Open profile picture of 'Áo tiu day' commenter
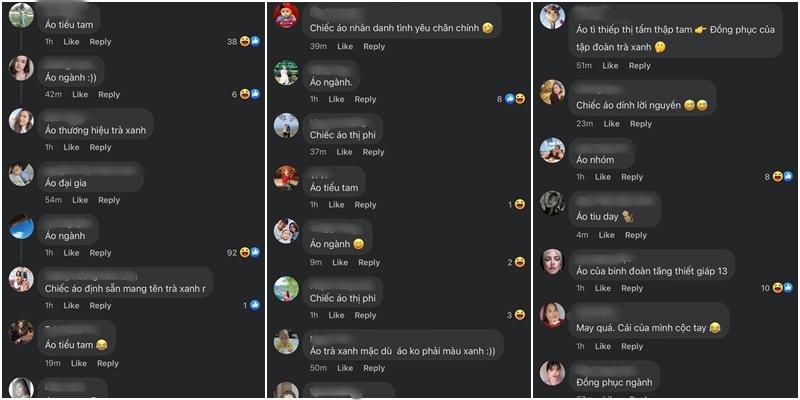The height and width of the screenshot is (400, 800). (x=553, y=203)
